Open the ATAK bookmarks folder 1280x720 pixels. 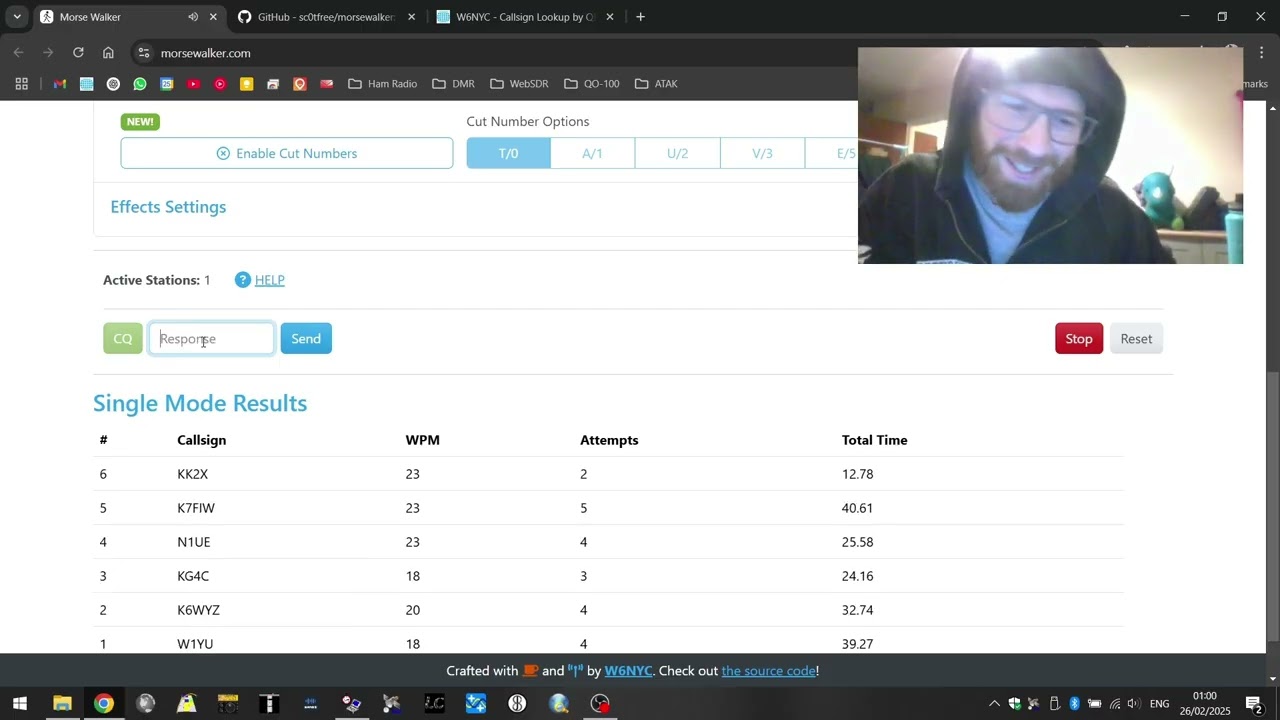(x=656, y=84)
